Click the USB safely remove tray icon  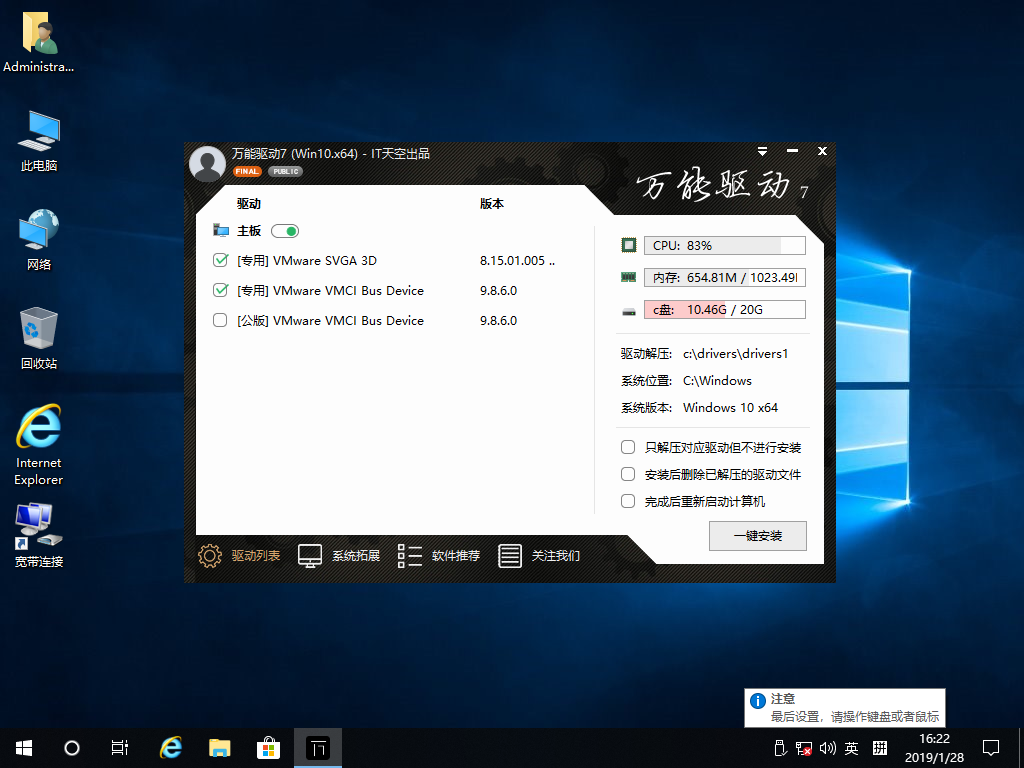pyautogui.click(x=780, y=748)
